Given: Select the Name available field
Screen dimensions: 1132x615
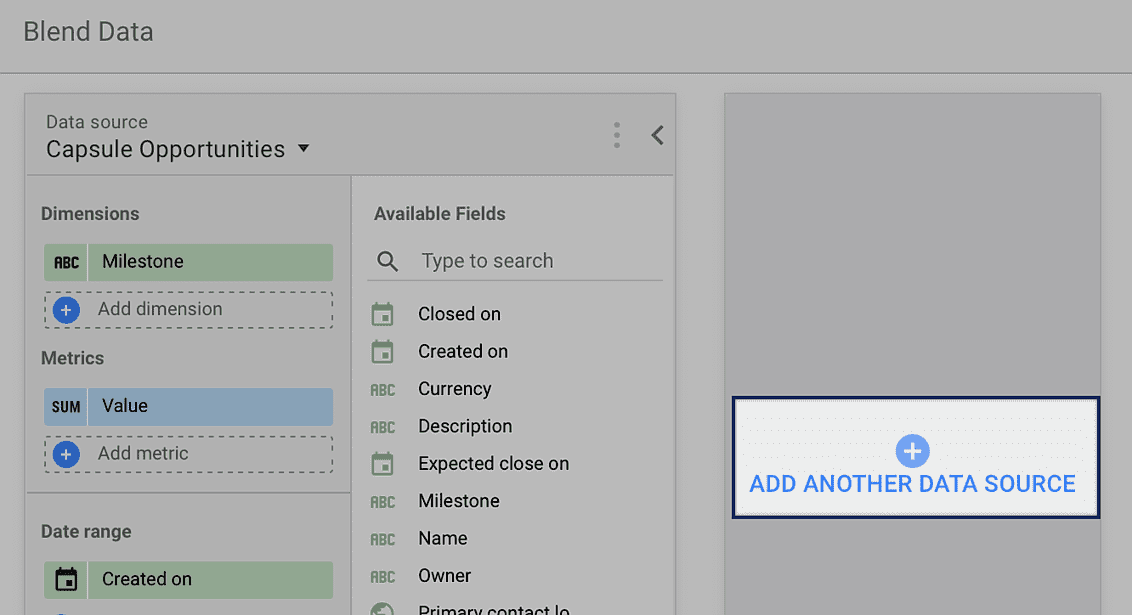Looking at the screenshot, I should (x=443, y=538).
